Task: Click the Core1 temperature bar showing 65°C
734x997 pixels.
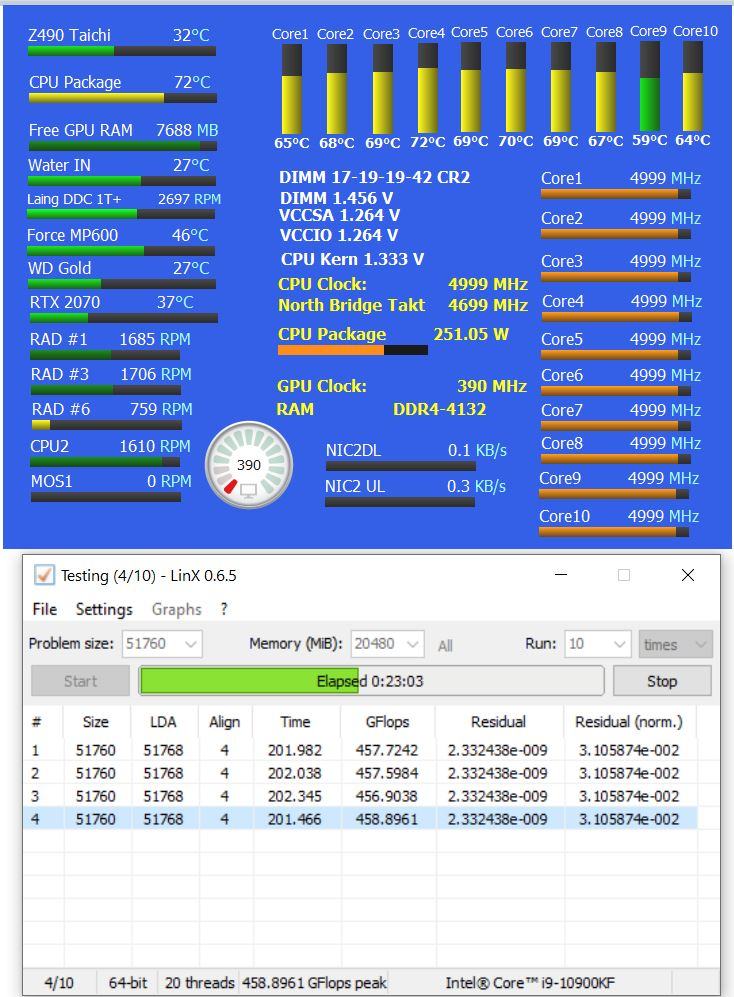Action: tap(291, 88)
